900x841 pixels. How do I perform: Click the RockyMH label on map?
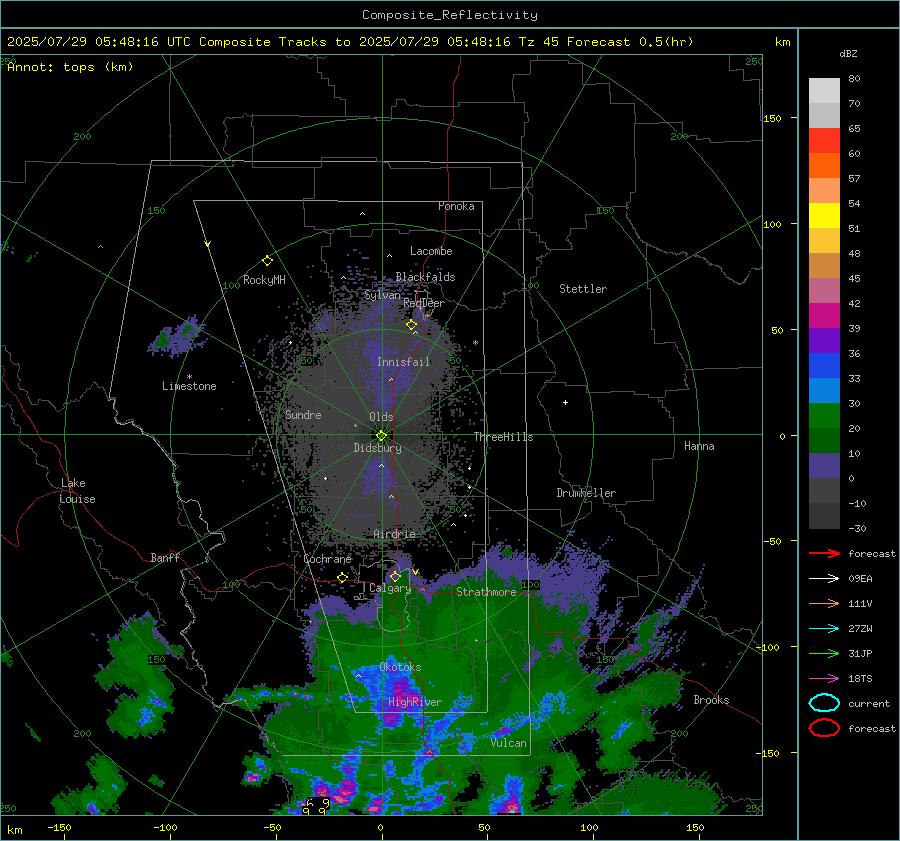264,280
